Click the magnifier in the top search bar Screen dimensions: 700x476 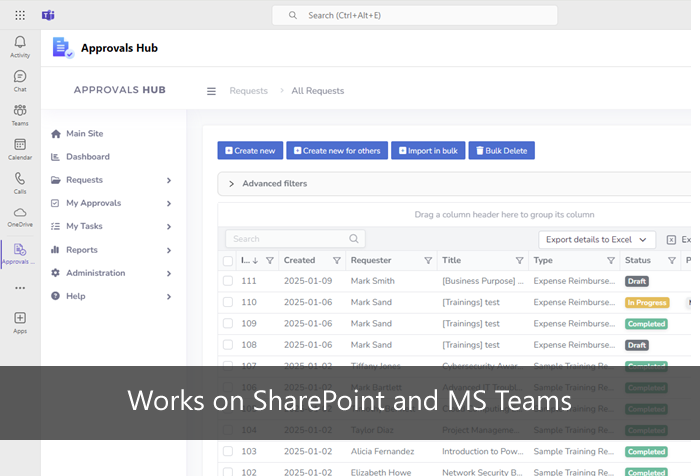292,16
